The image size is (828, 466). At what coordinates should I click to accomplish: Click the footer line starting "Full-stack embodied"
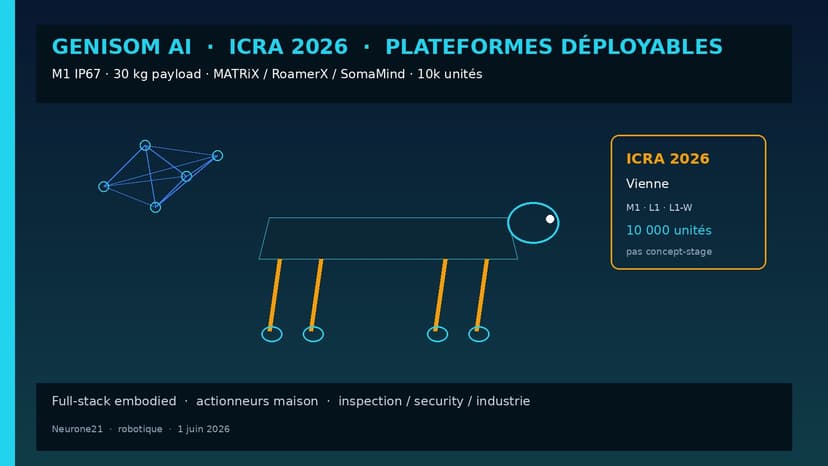[290, 401]
